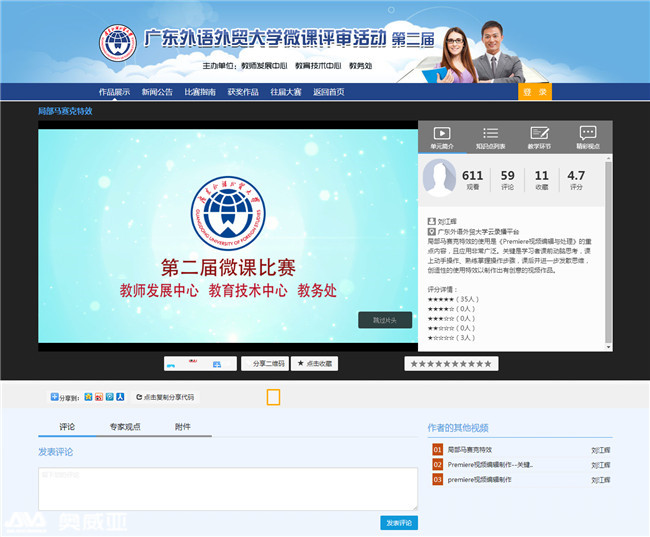Screen dimensions: 650x537
Task: Switch to the 附件 tab
Action: coord(182,427)
